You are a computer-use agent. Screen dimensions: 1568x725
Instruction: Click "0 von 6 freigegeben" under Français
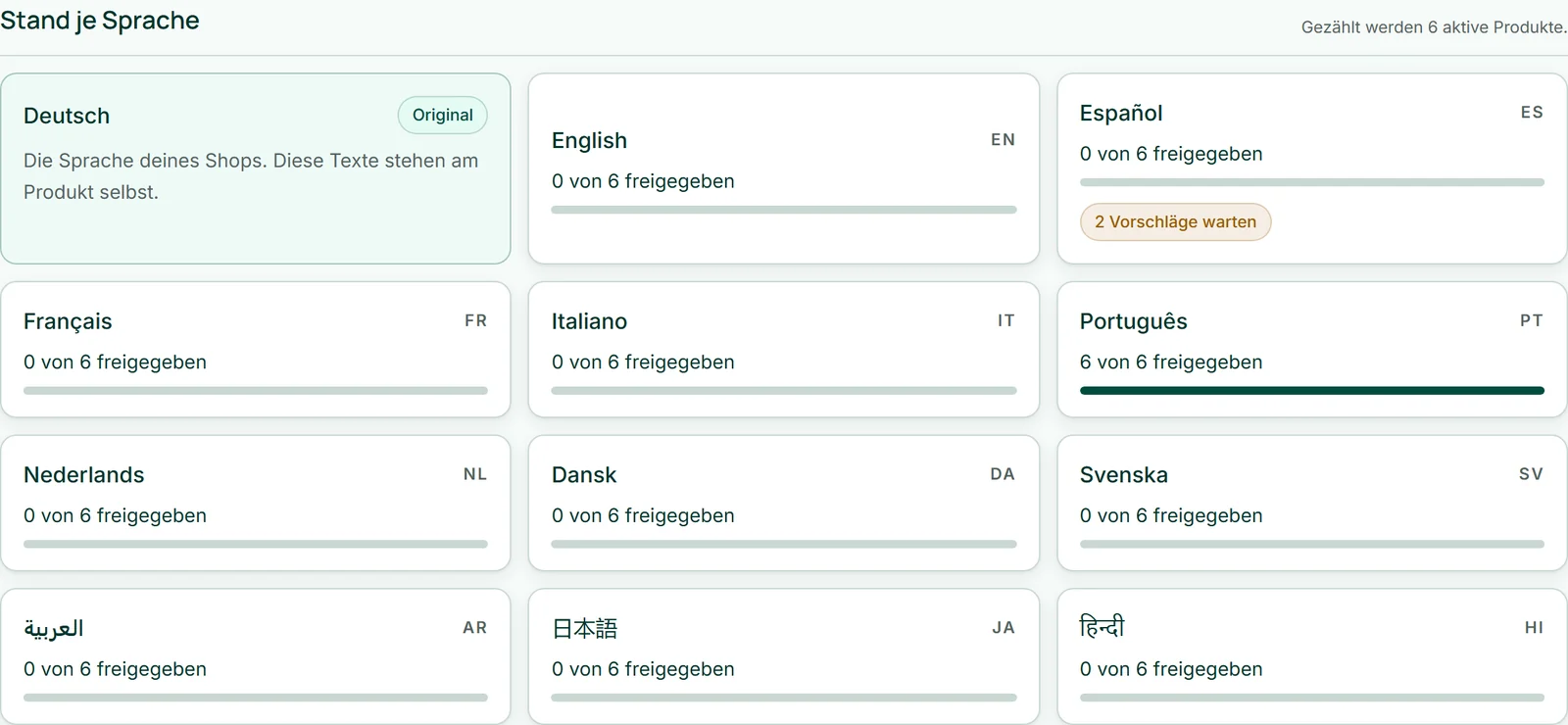point(115,362)
